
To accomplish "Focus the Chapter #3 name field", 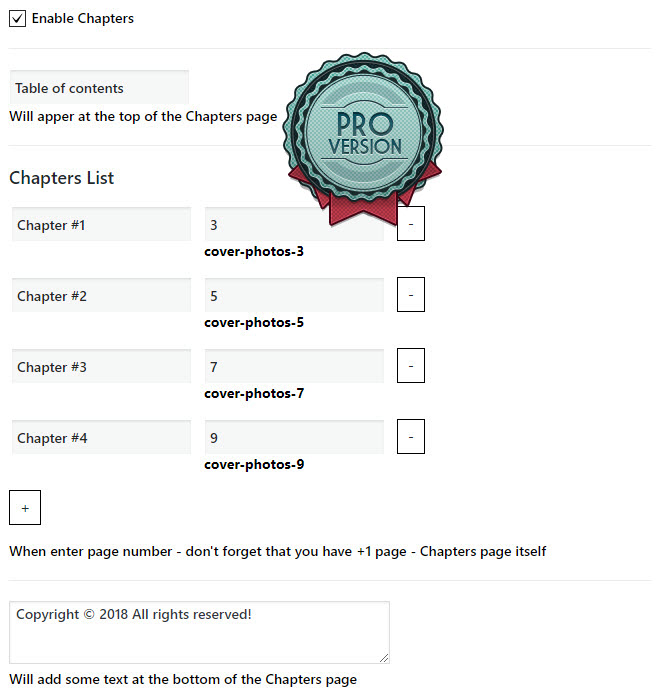I will click(x=101, y=367).
